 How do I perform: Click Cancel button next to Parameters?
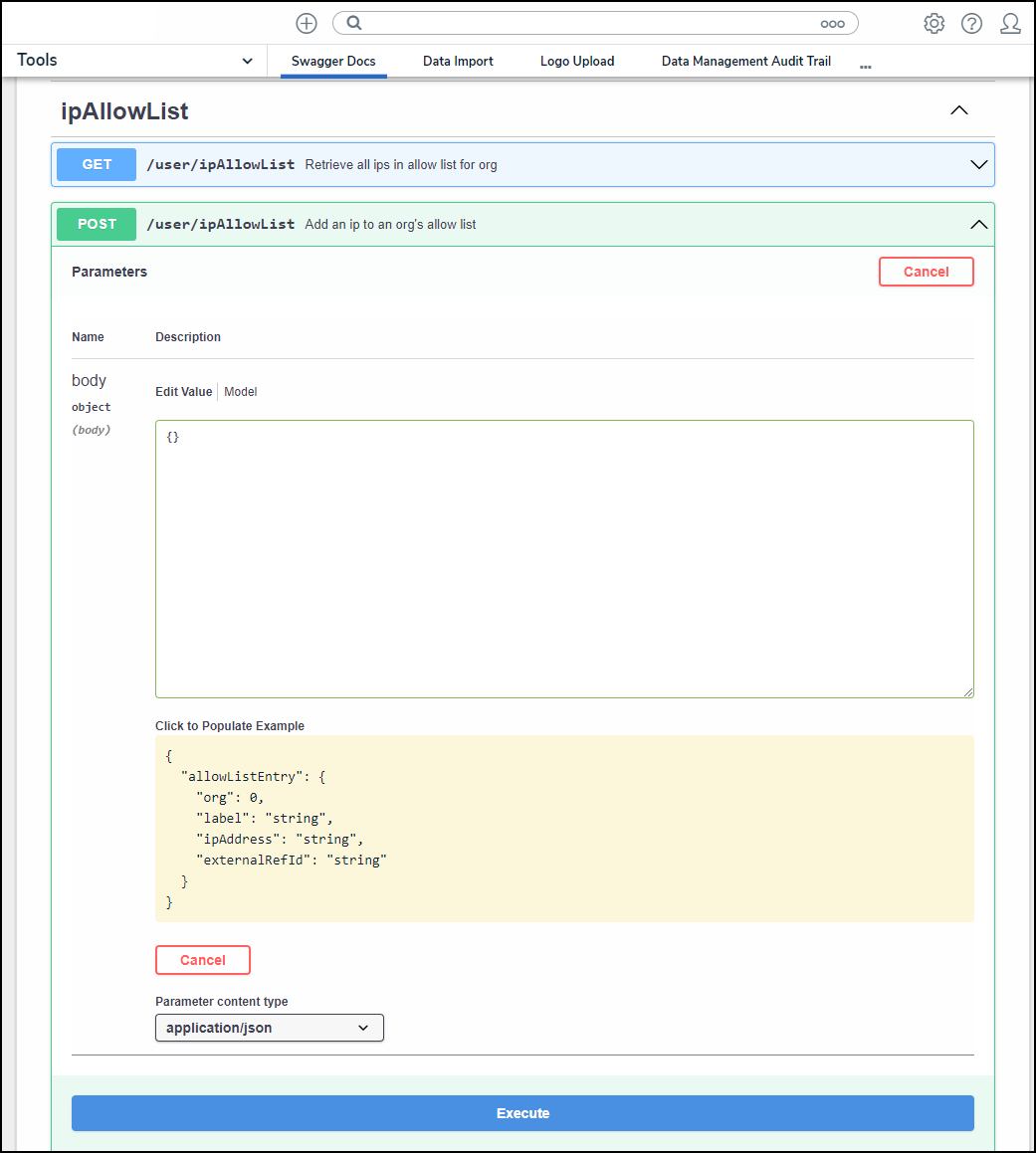926,272
